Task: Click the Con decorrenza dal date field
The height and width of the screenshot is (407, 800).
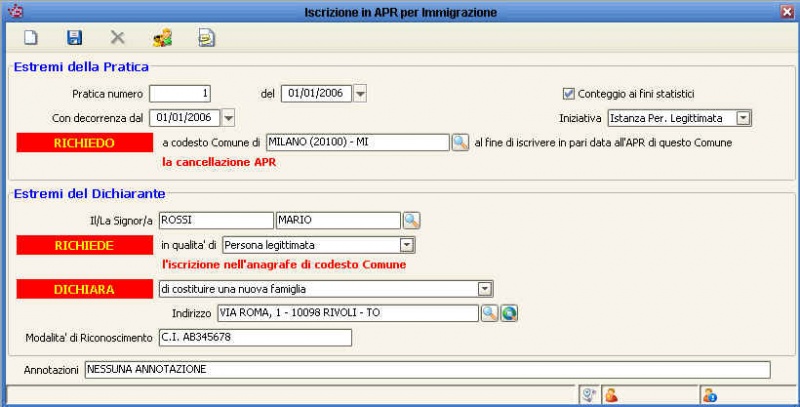Action: pyautogui.click(x=185, y=118)
